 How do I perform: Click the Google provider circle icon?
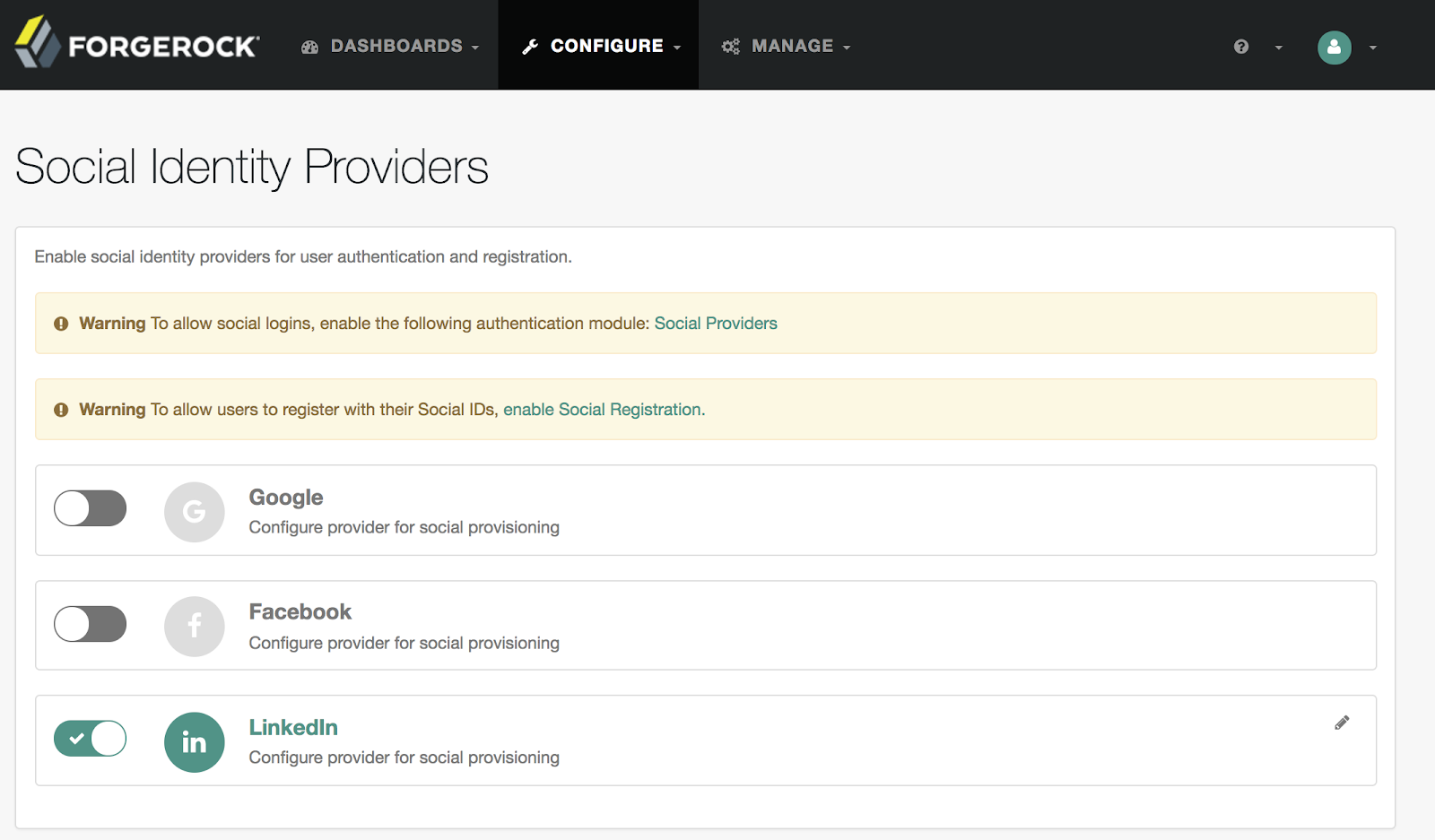point(194,512)
